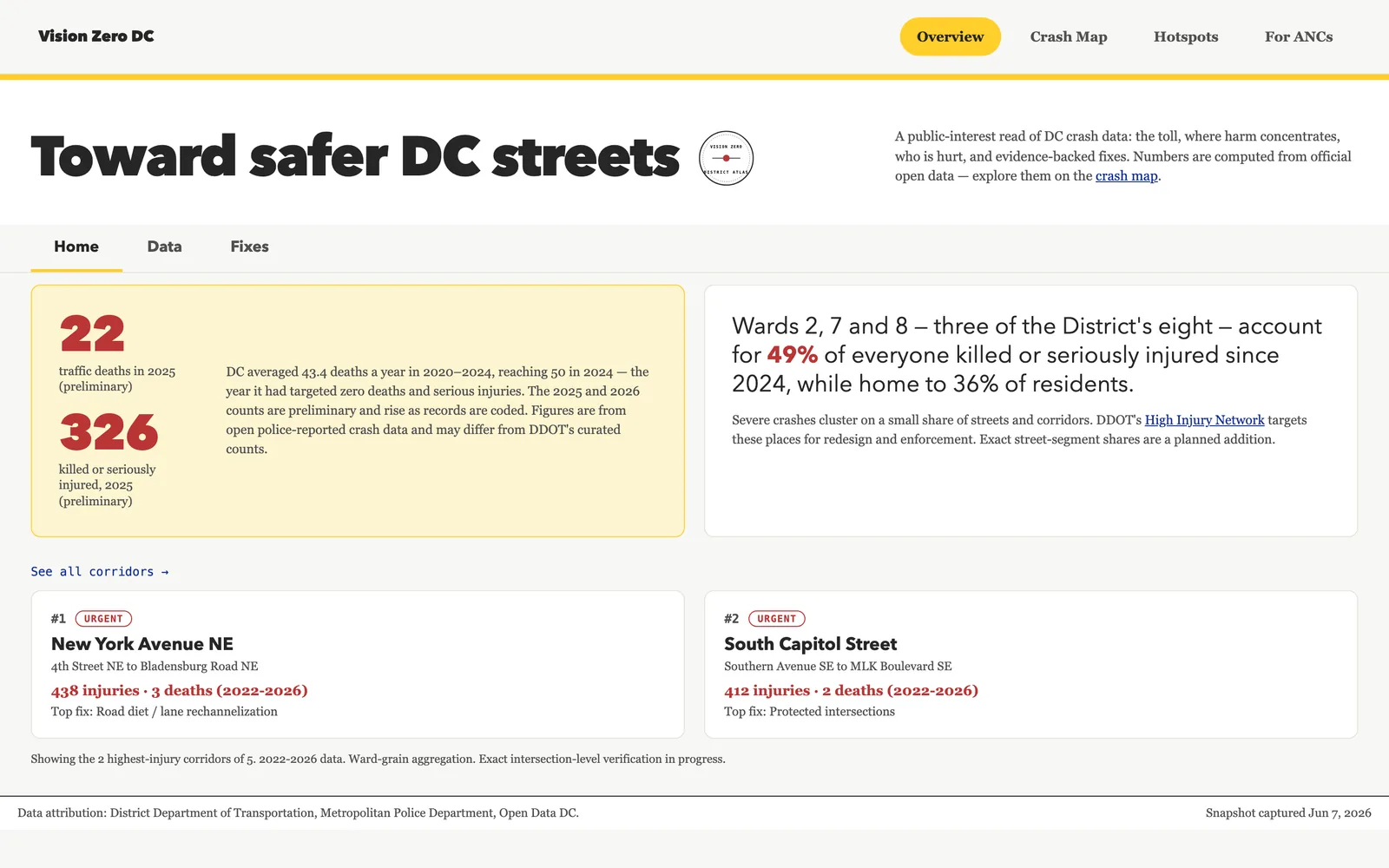Viewport: 1389px width, 868px height.
Task: Click the Vision Zero DC site title
Action: [96, 36]
